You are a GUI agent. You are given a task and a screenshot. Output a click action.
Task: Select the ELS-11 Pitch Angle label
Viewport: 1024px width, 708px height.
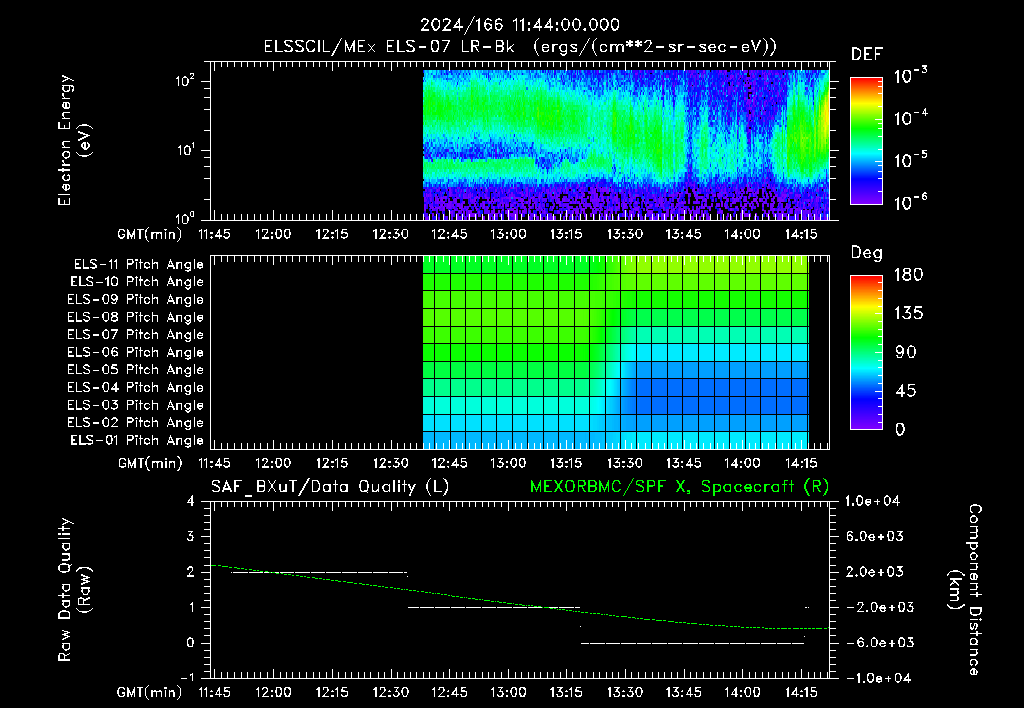click(x=138, y=265)
